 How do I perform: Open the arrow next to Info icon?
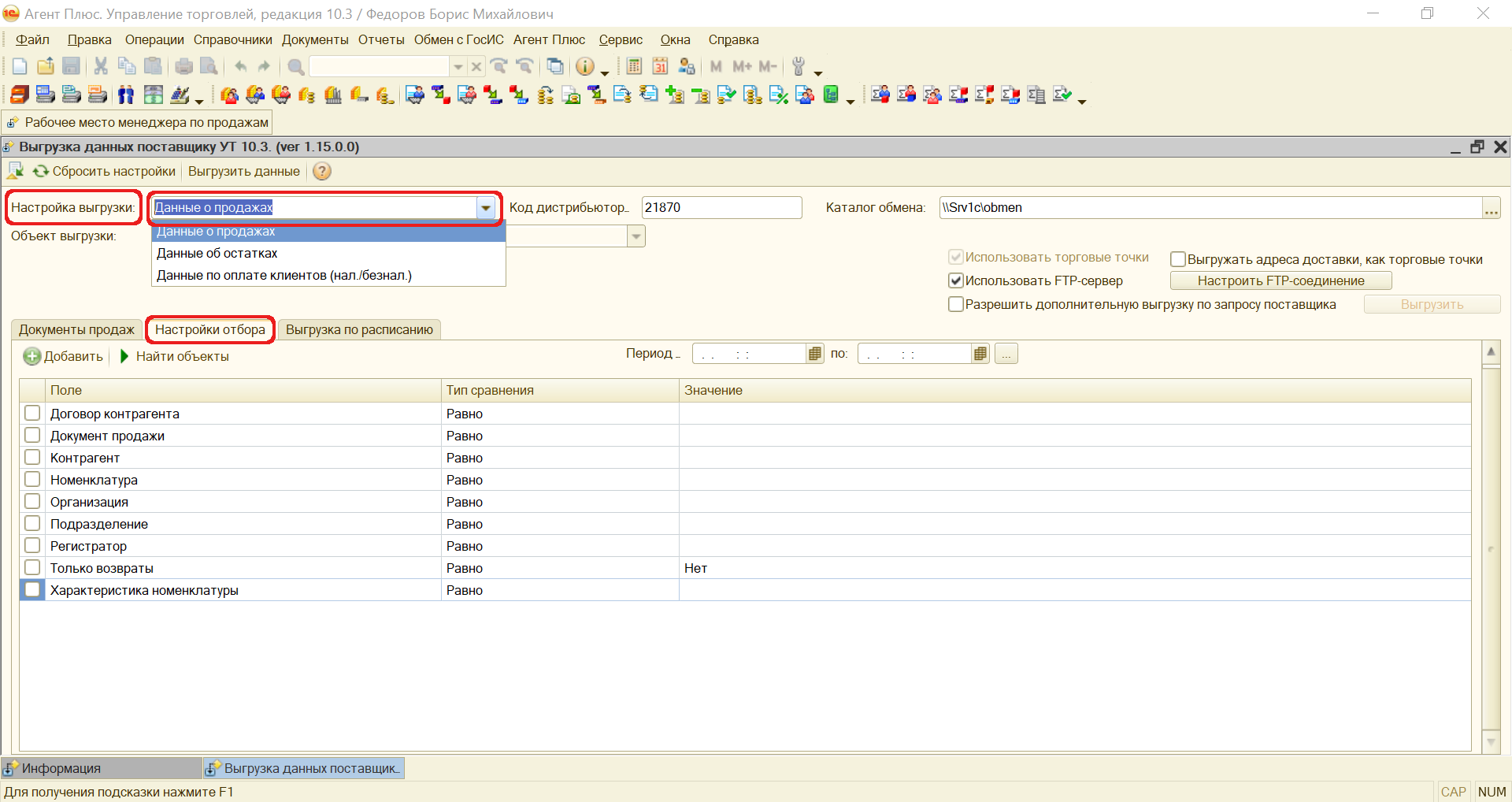(605, 72)
